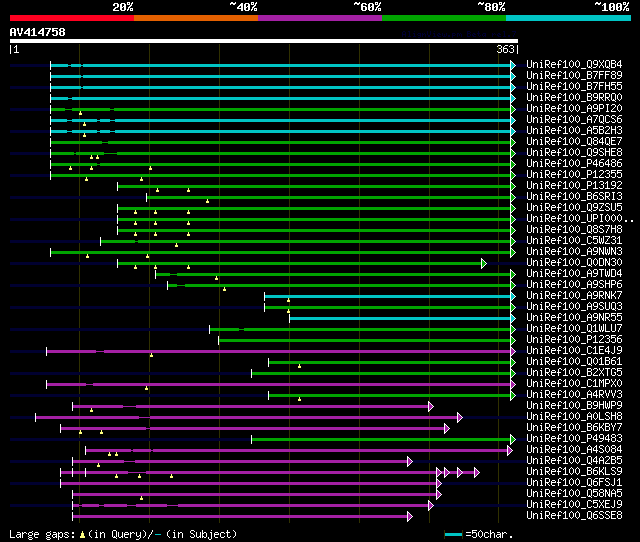
Task: Select the UniRef100_C1E4J9 label
Action: tap(574, 351)
